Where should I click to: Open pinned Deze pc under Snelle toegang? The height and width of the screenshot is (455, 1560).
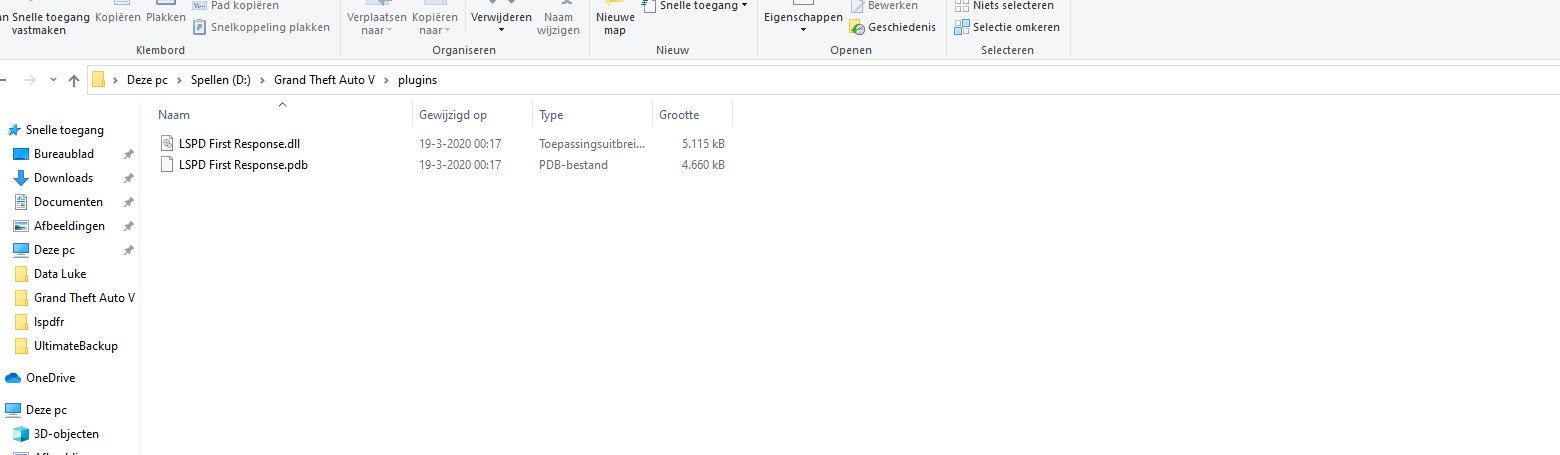(54, 250)
